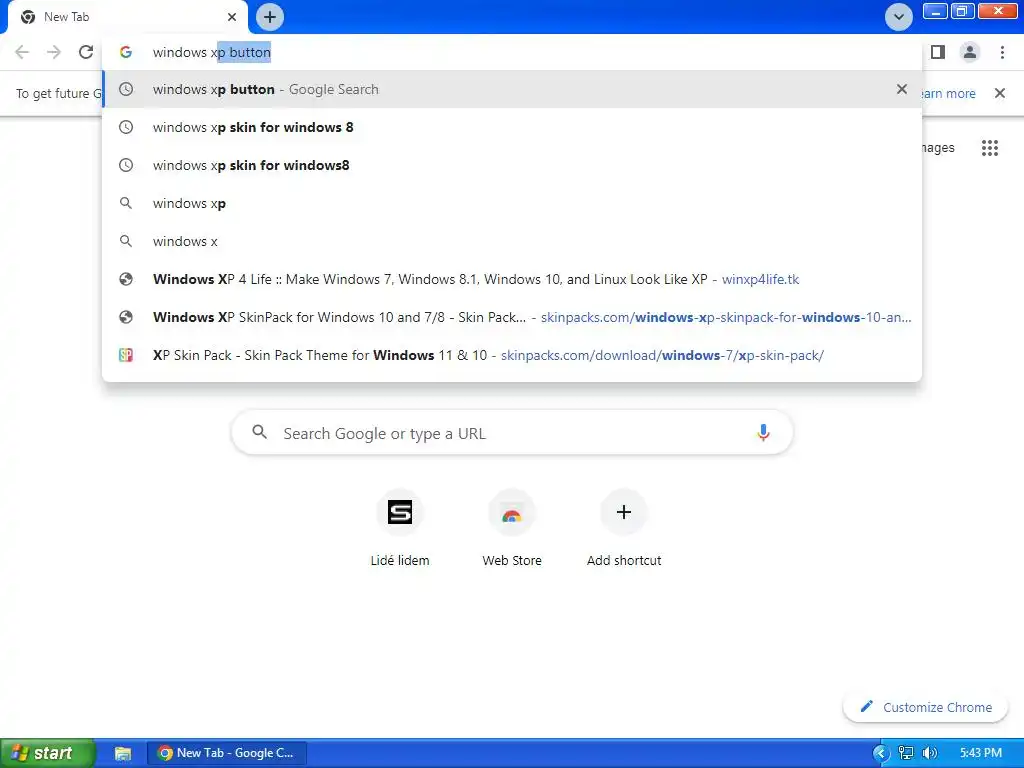
Task: Click the Add shortcut button
Action: click(624, 528)
